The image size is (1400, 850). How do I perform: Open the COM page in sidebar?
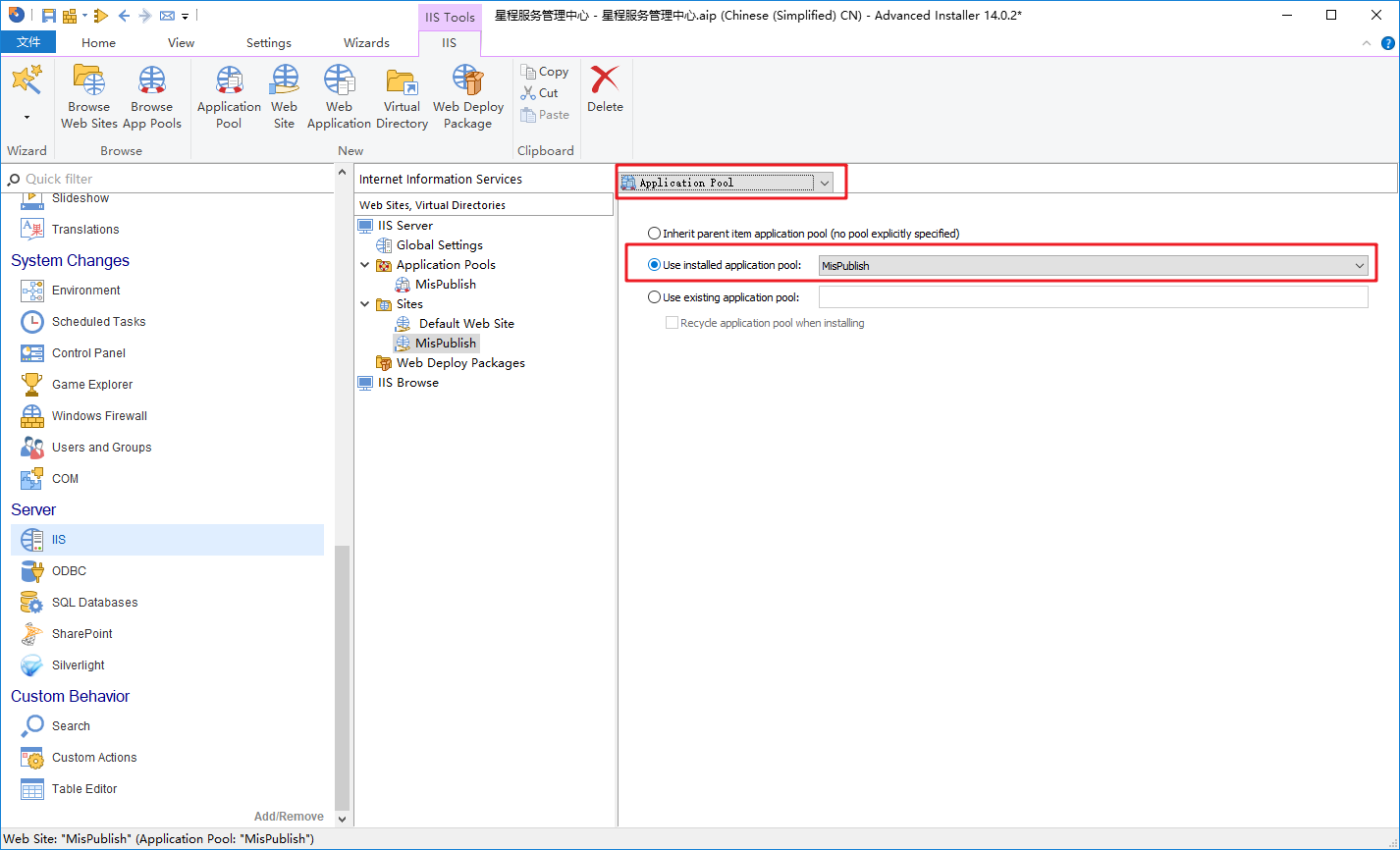coord(65,479)
